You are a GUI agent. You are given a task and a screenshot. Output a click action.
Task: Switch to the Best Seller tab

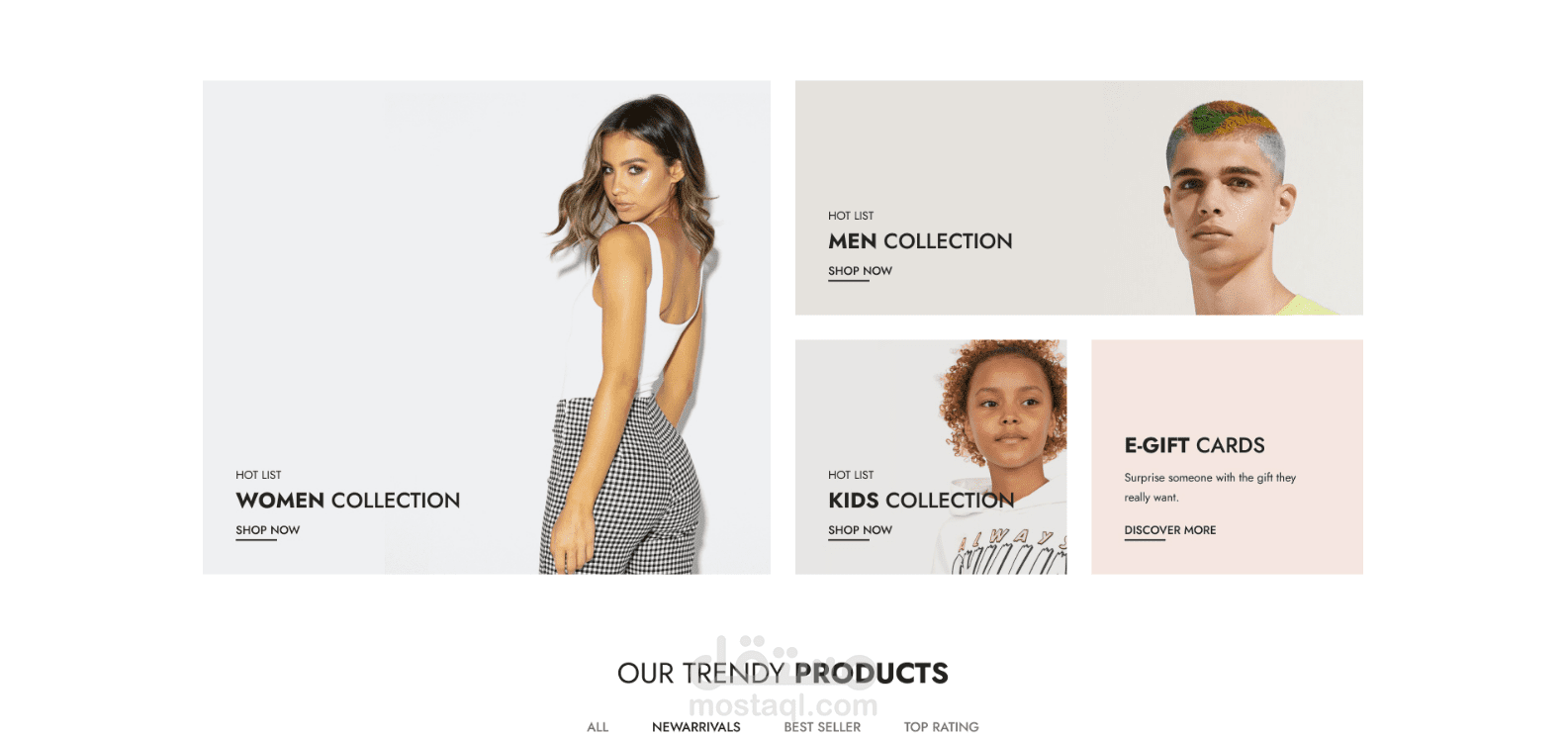click(x=822, y=727)
